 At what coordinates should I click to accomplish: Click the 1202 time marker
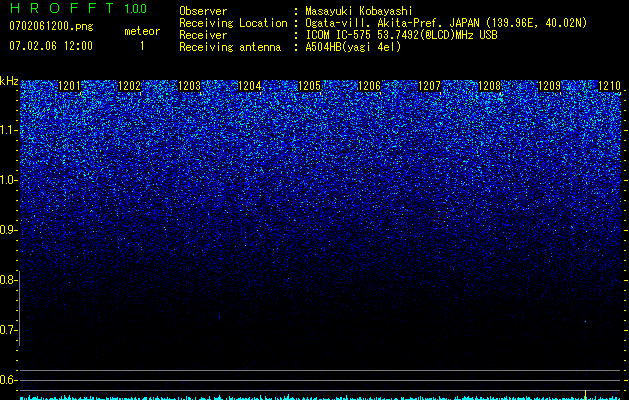pos(130,86)
